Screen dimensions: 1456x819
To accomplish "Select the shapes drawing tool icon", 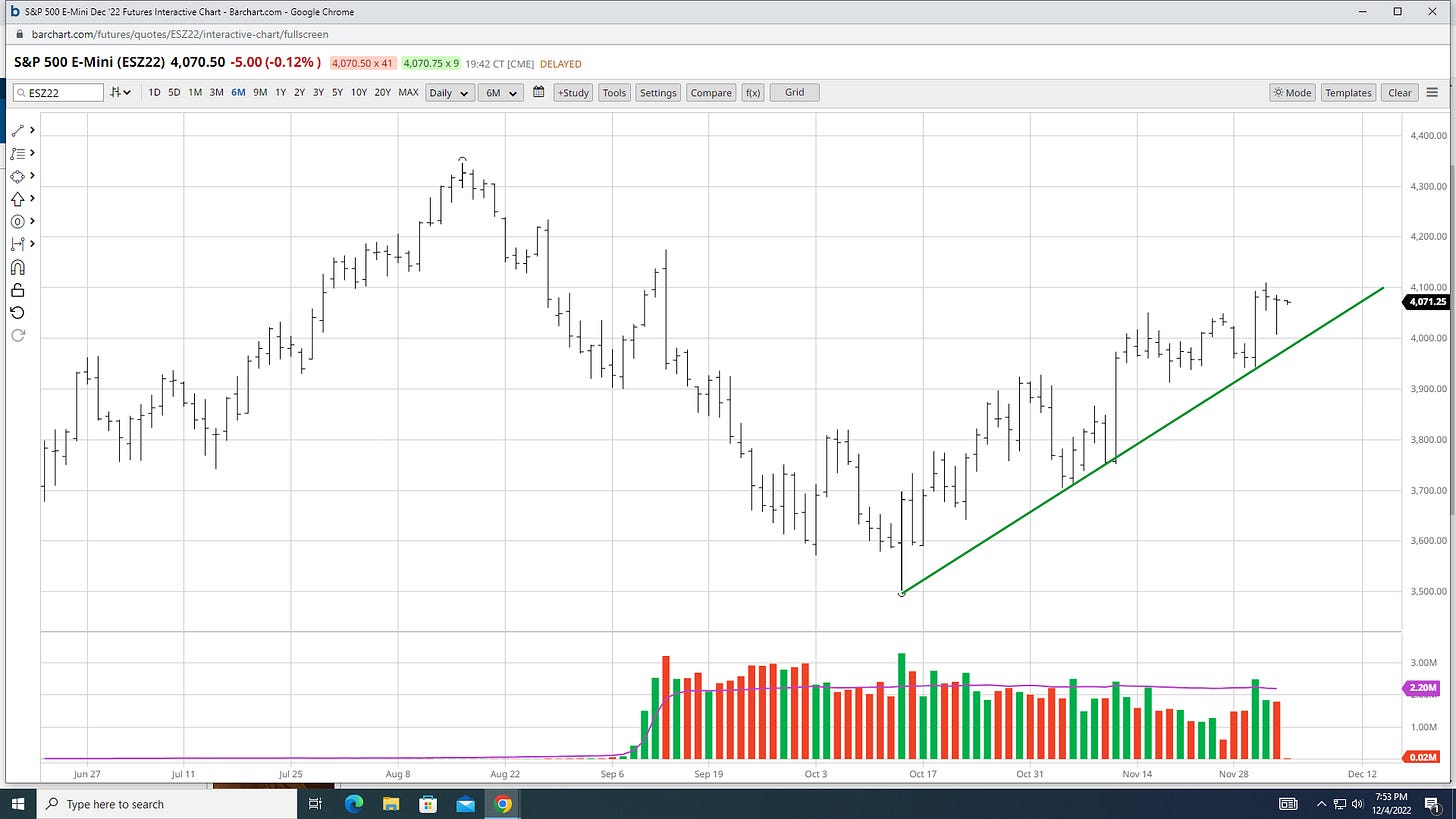I will pos(17,176).
